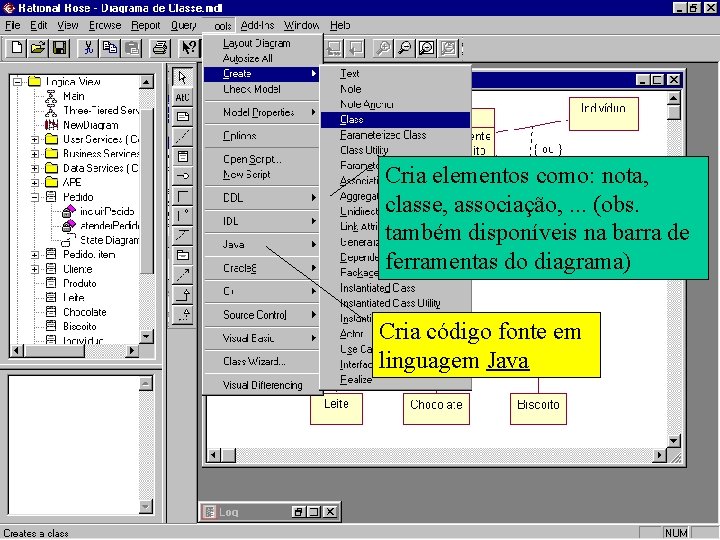The image size is (720, 540).
Task: Choose Layout Diagram from Tools menu
Action: pos(261,43)
